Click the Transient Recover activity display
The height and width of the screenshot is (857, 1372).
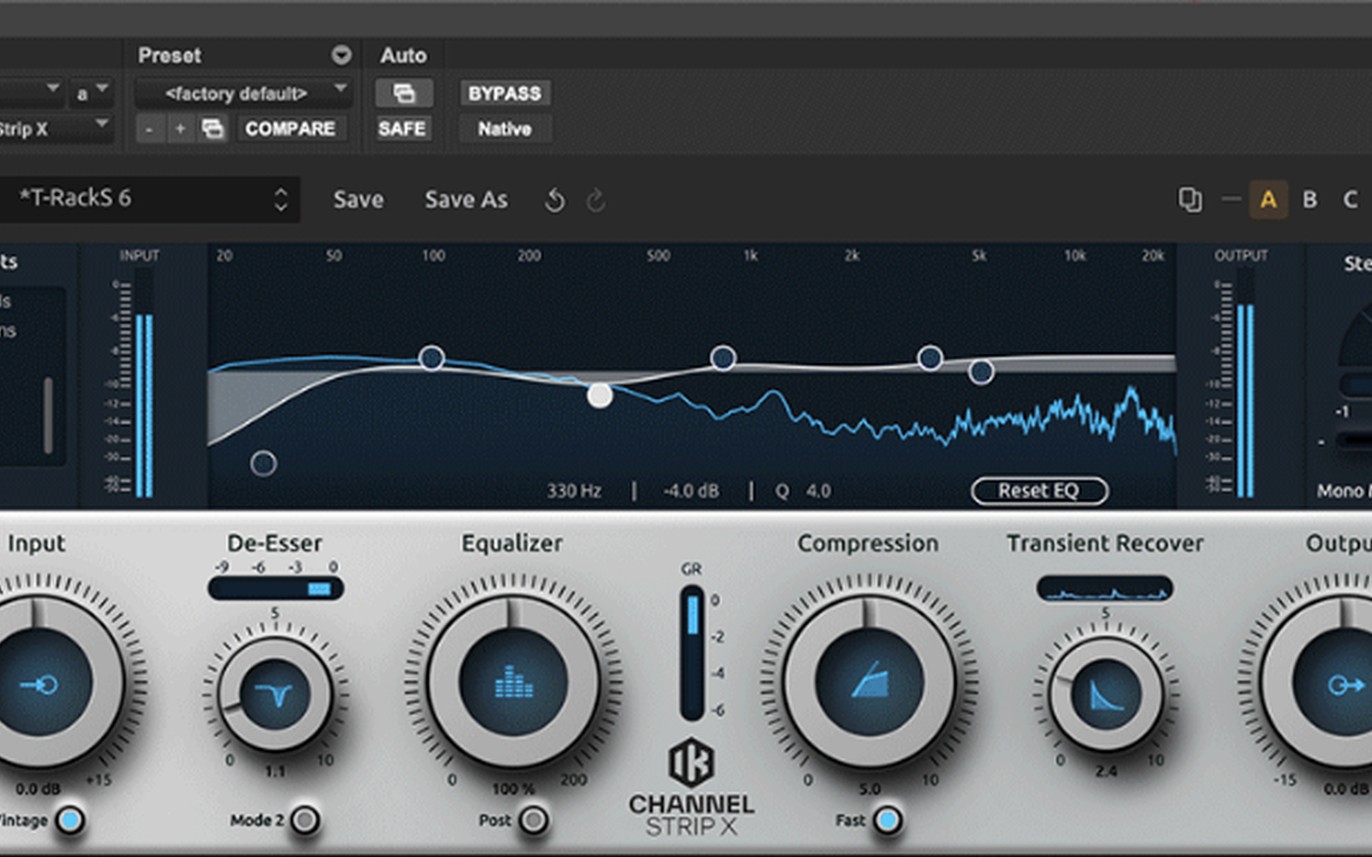coord(1105,588)
